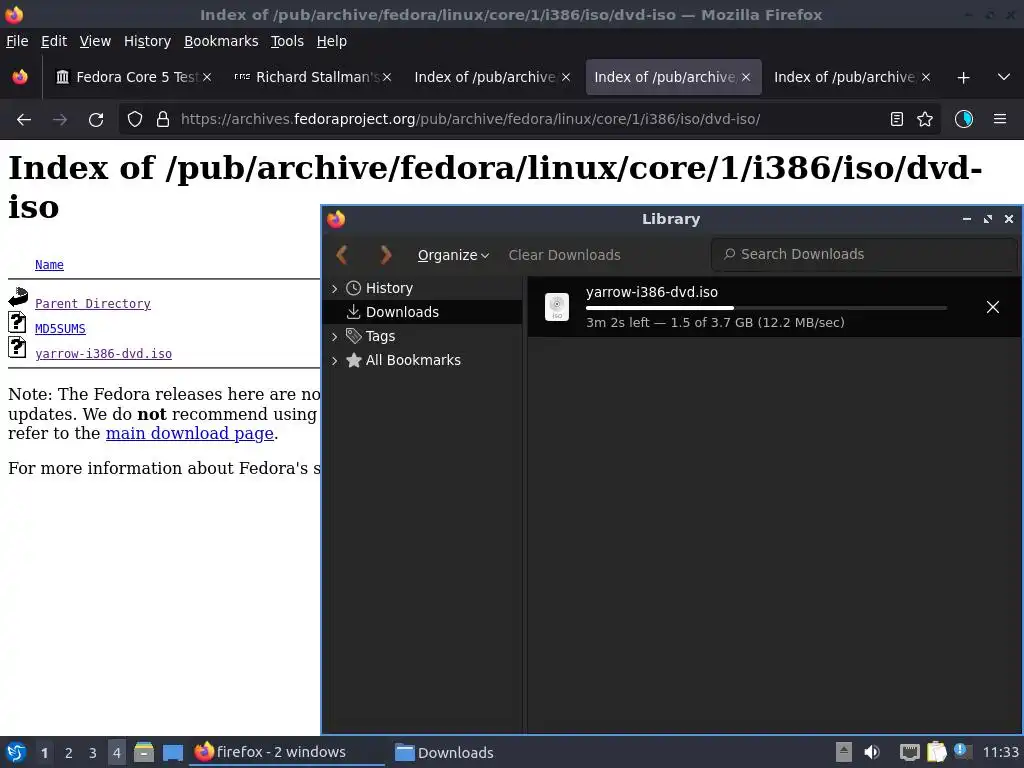Open the File menu

17,41
